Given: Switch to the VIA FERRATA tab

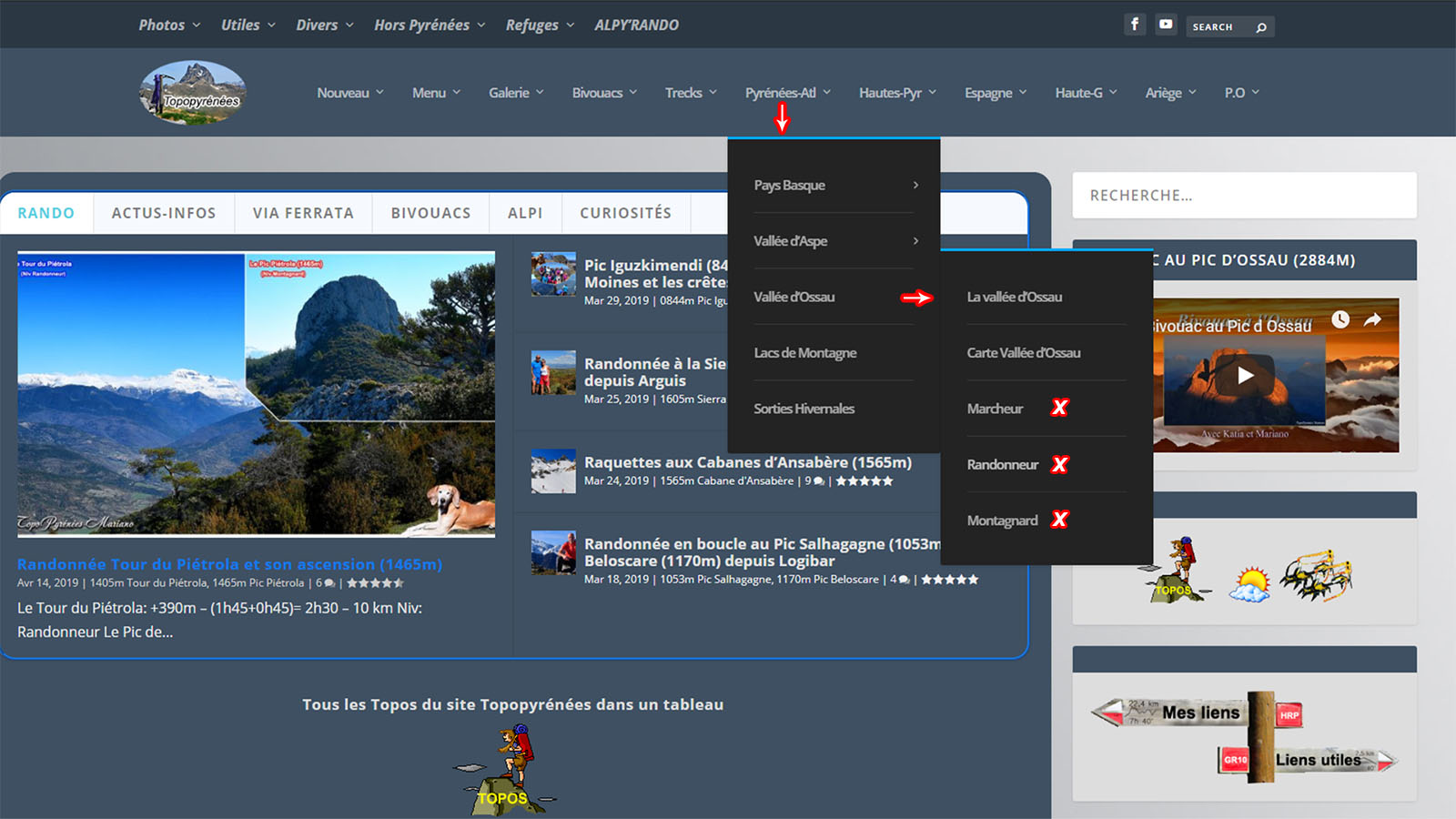Looking at the screenshot, I should click(x=303, y=213).
